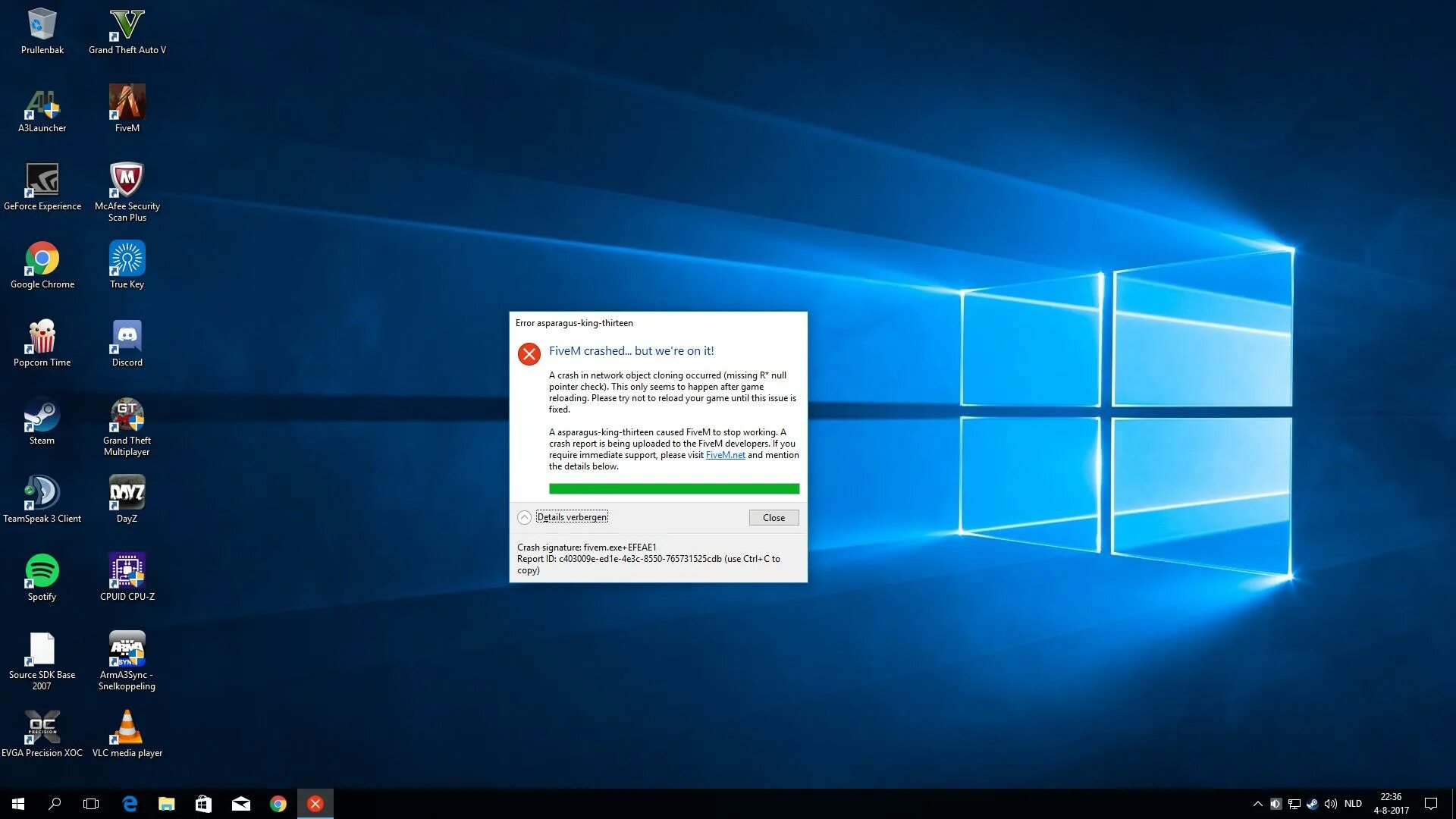This screenshot has height=819, width=1456.
Task: Switch to FiveM error taskbar item
Action: point(315,804)
